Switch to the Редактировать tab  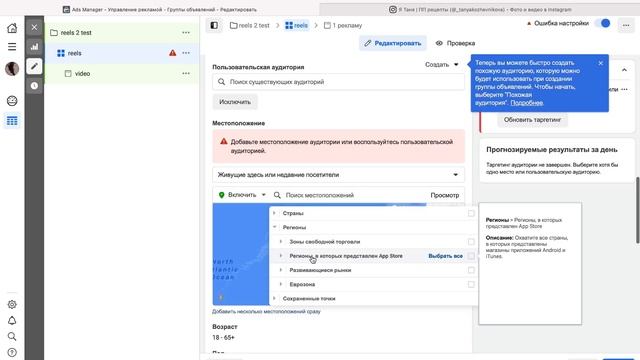(x=393, y=43)
